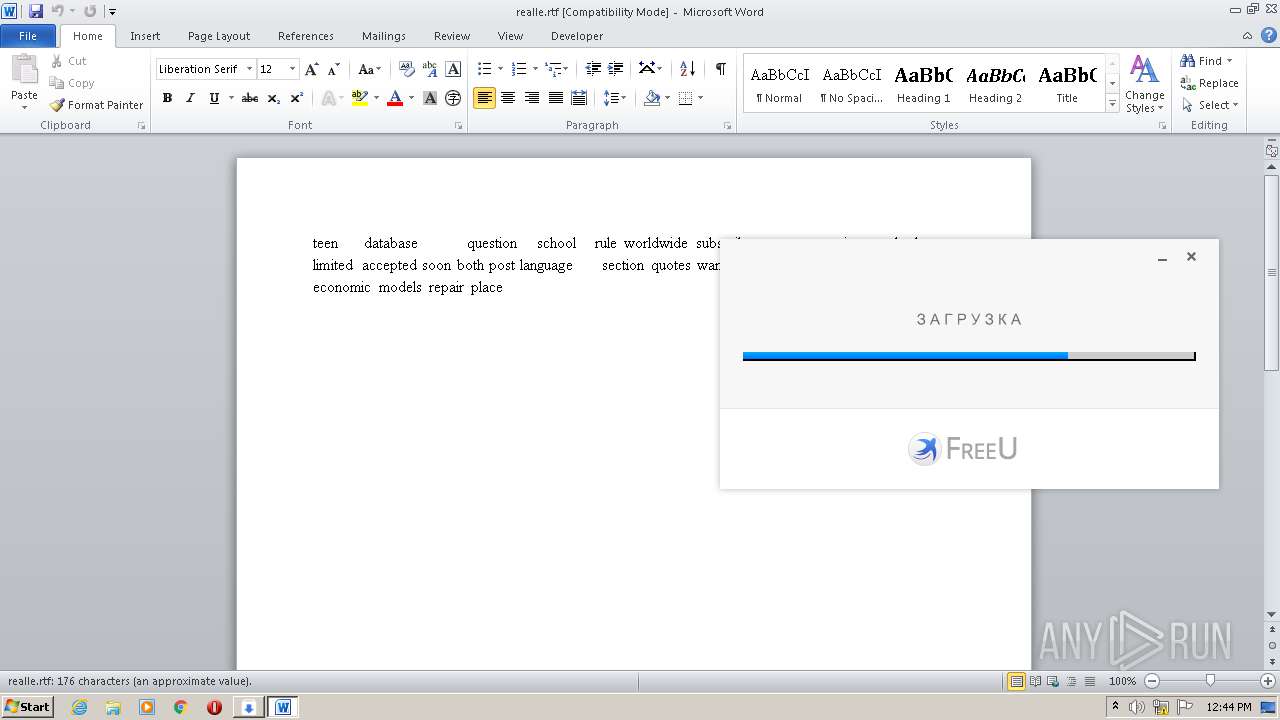Click Word Help question mark icon
Viewport: 1280px width, 720px height.
(x=1269, y=35)
